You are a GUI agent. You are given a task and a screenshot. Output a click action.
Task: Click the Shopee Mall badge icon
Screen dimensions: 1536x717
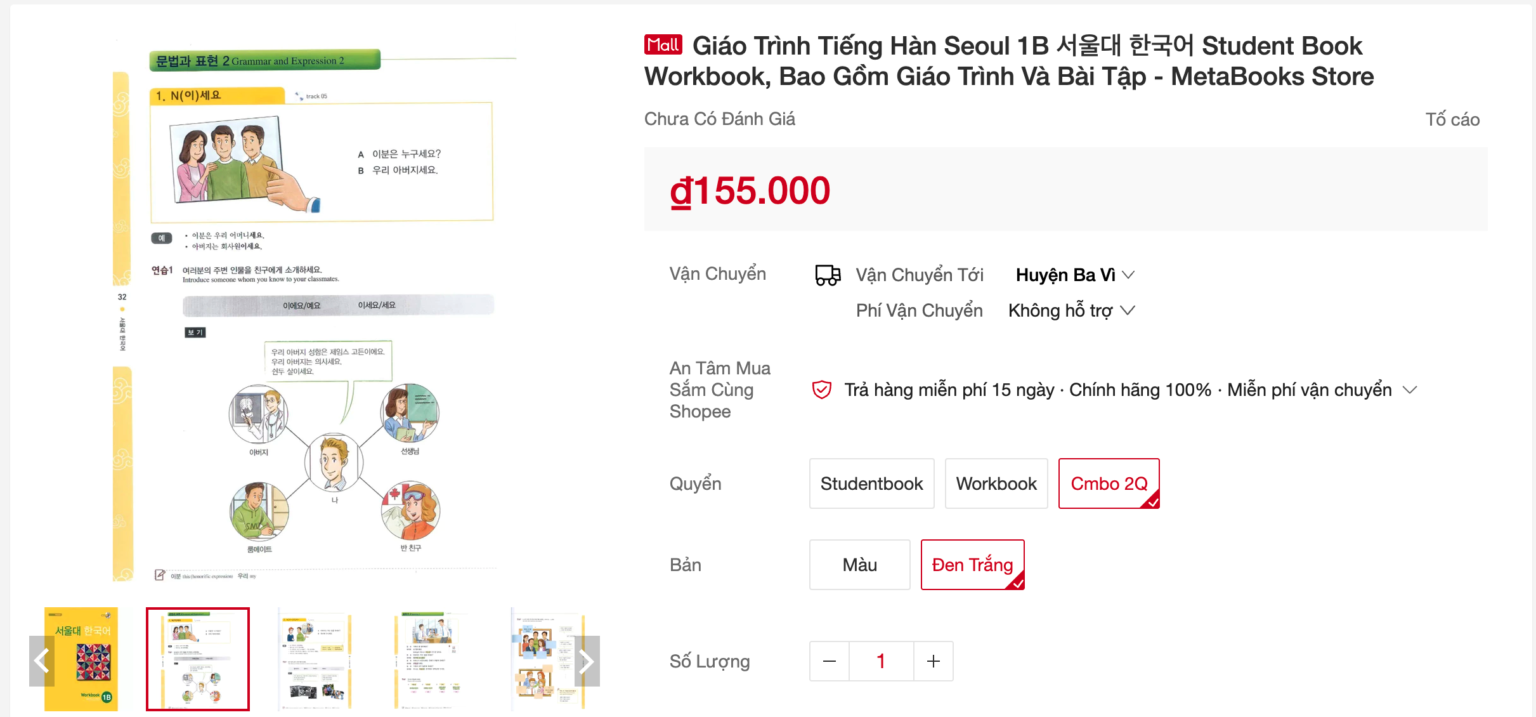(x=663, y=44)
